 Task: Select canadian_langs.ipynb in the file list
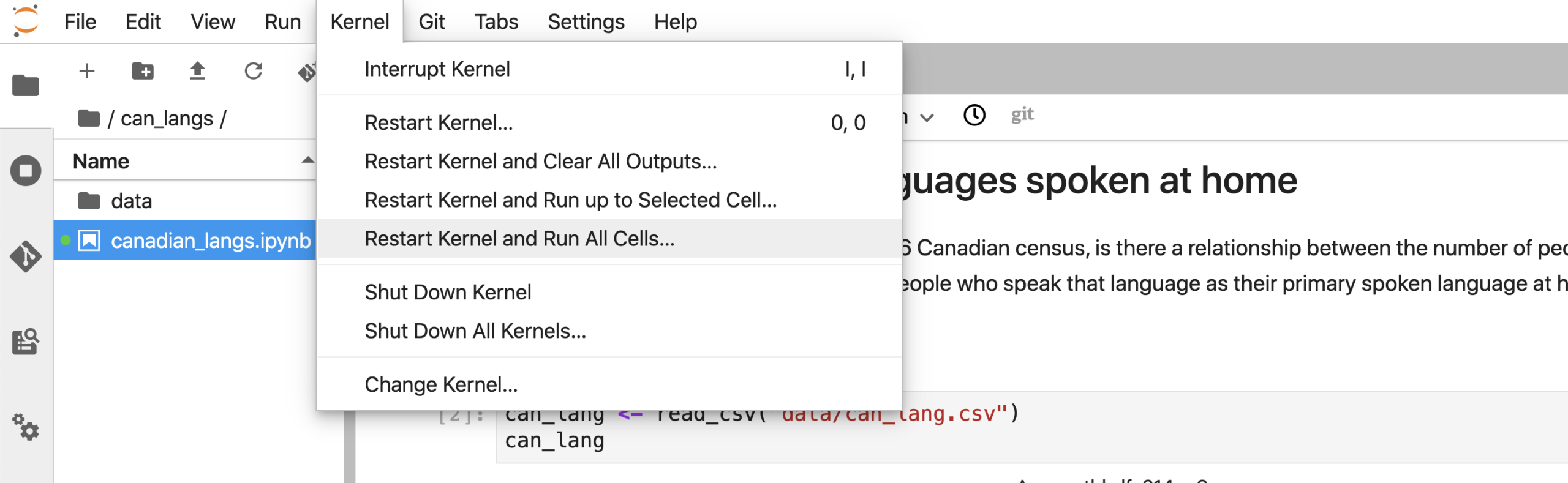(x=210, y=241)
